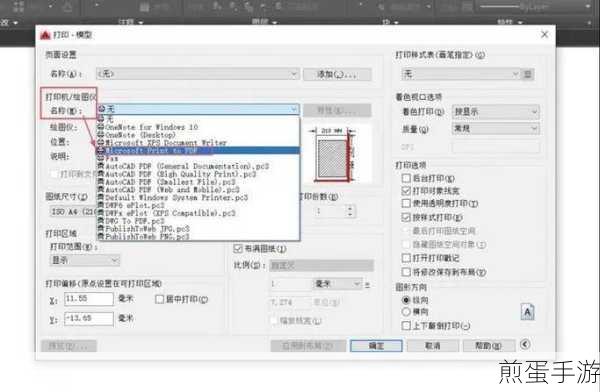600x392 pixels.
Task: Click the paper orientation preview icon
Action: (x=528, y=312)
